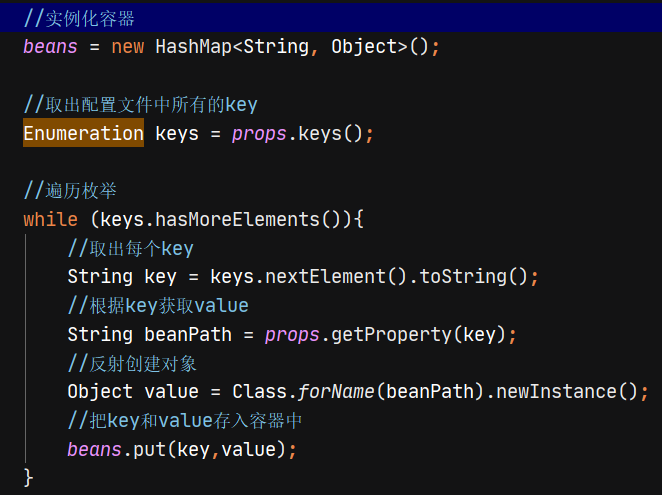This screenshot has height=495, width=662.
Task: Click the new keyword
Action: coord(128,46)
